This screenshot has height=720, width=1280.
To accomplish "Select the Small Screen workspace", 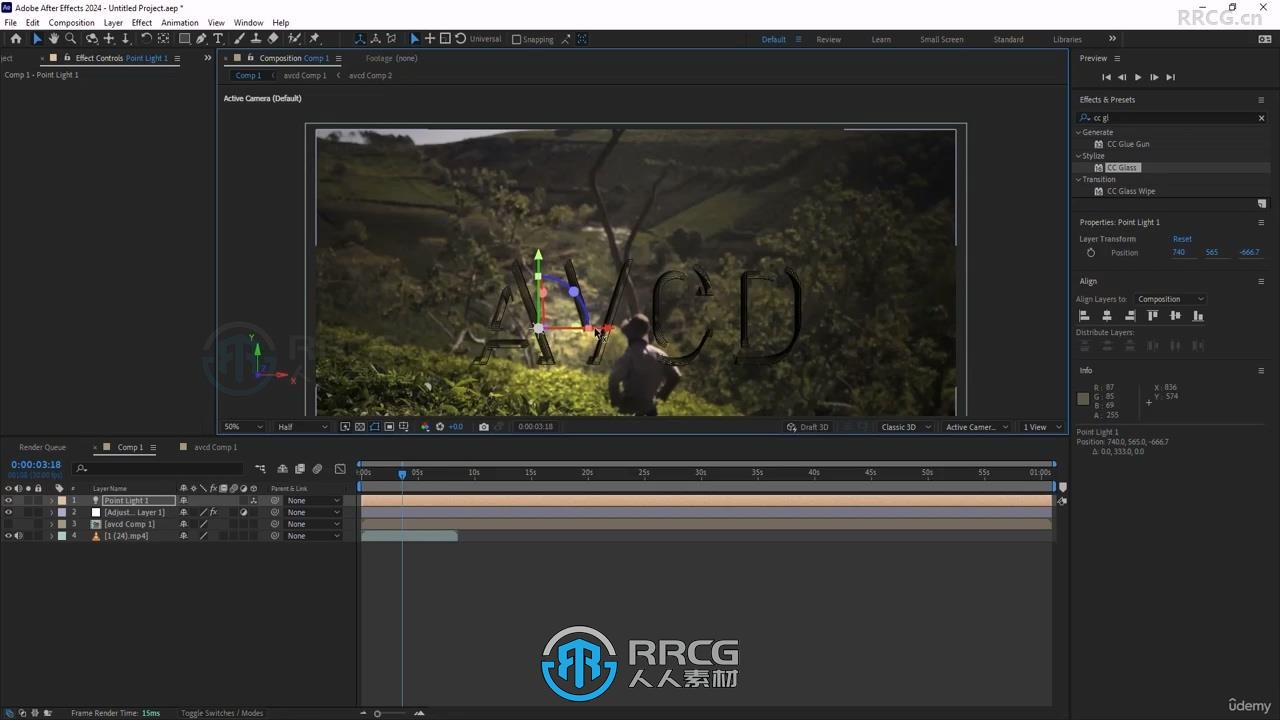I will point(942,39).
